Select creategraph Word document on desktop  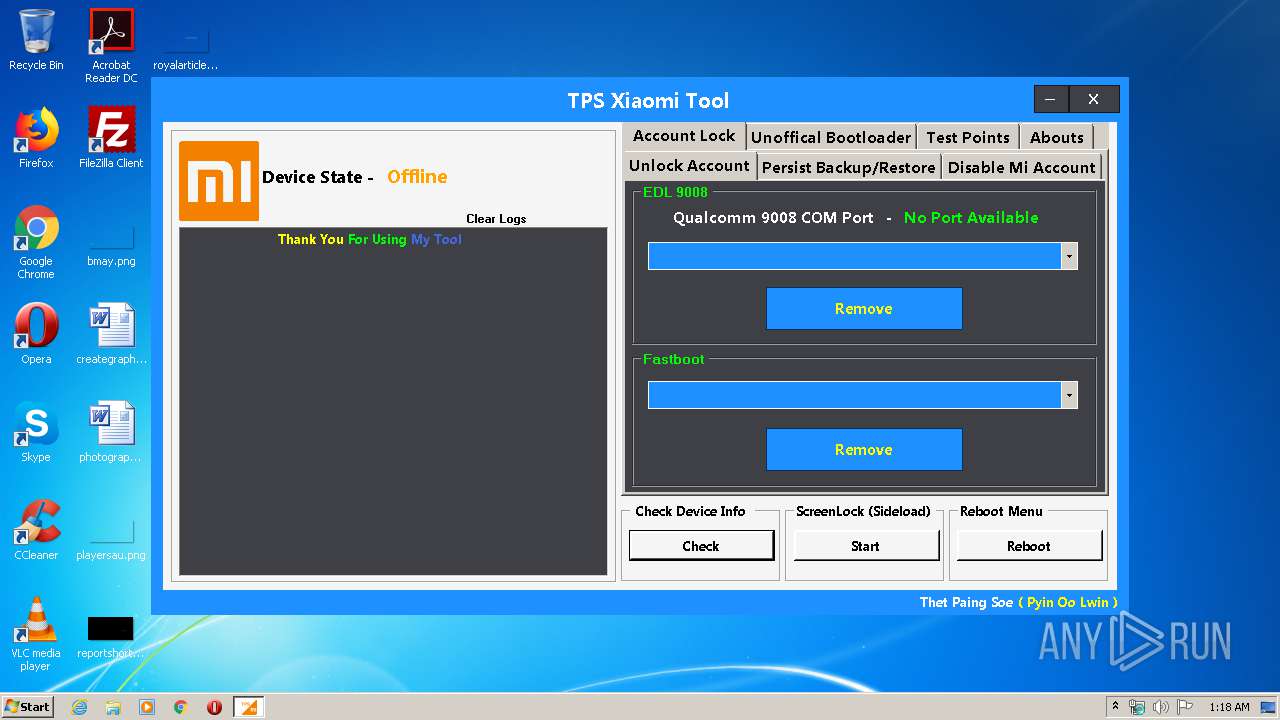point(111,334)
